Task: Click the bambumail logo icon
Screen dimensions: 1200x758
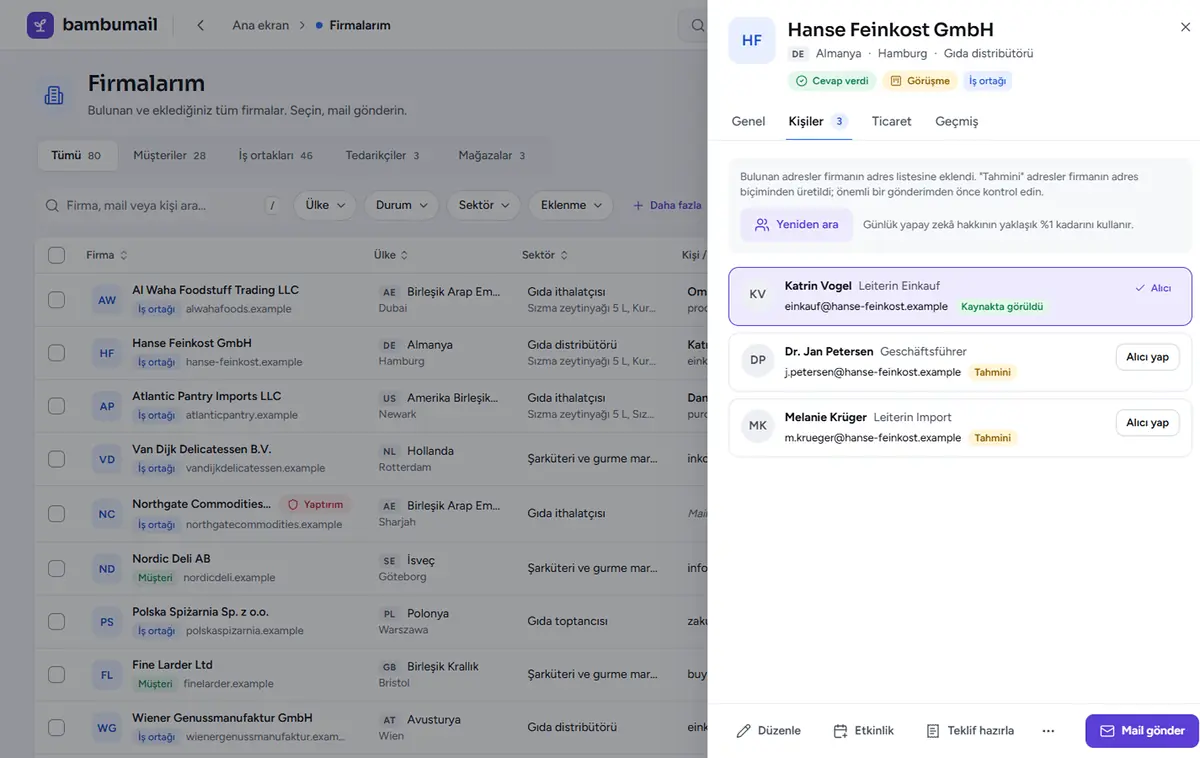Action: [x=40, y=25]
